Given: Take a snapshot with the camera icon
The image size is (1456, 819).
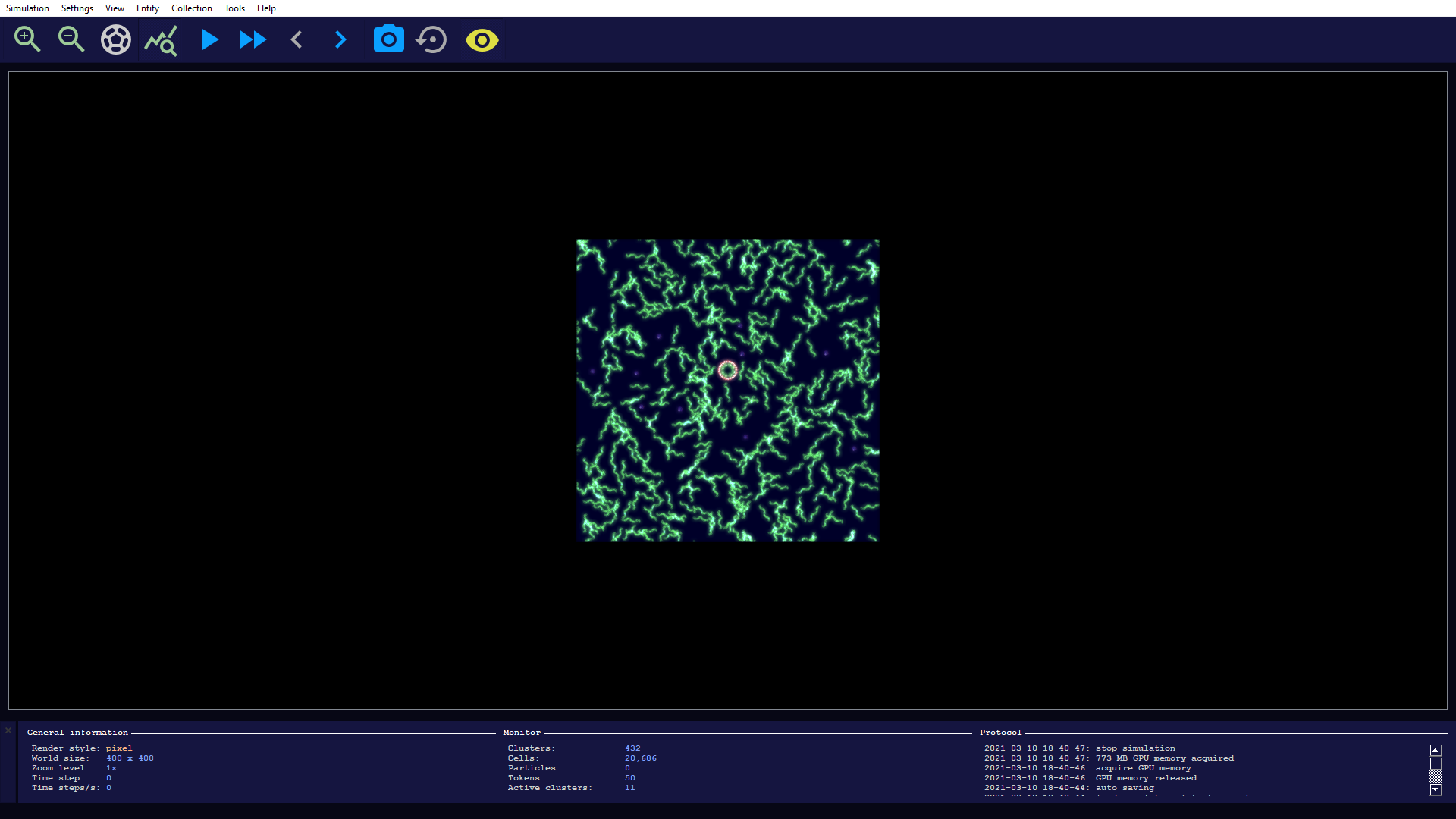Looking at the screenshot, I should click(x=388, y=39).
